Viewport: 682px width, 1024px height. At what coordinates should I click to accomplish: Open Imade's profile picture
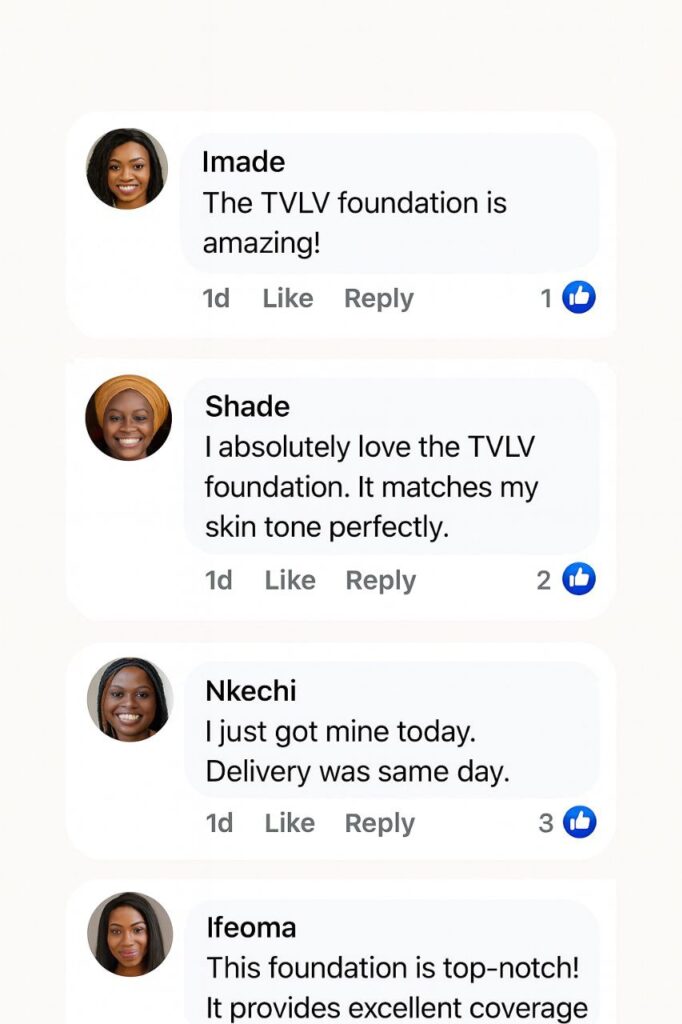[x=127, y=168]
